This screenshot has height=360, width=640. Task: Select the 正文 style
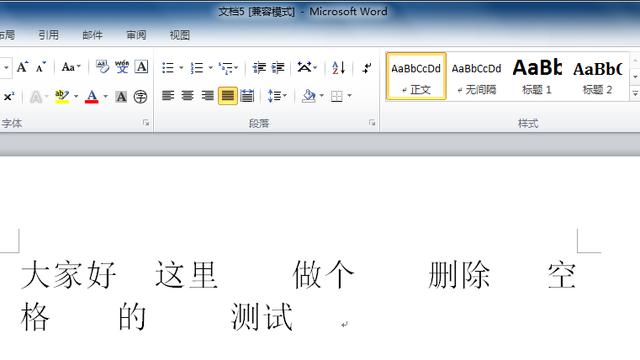(416, 76)
